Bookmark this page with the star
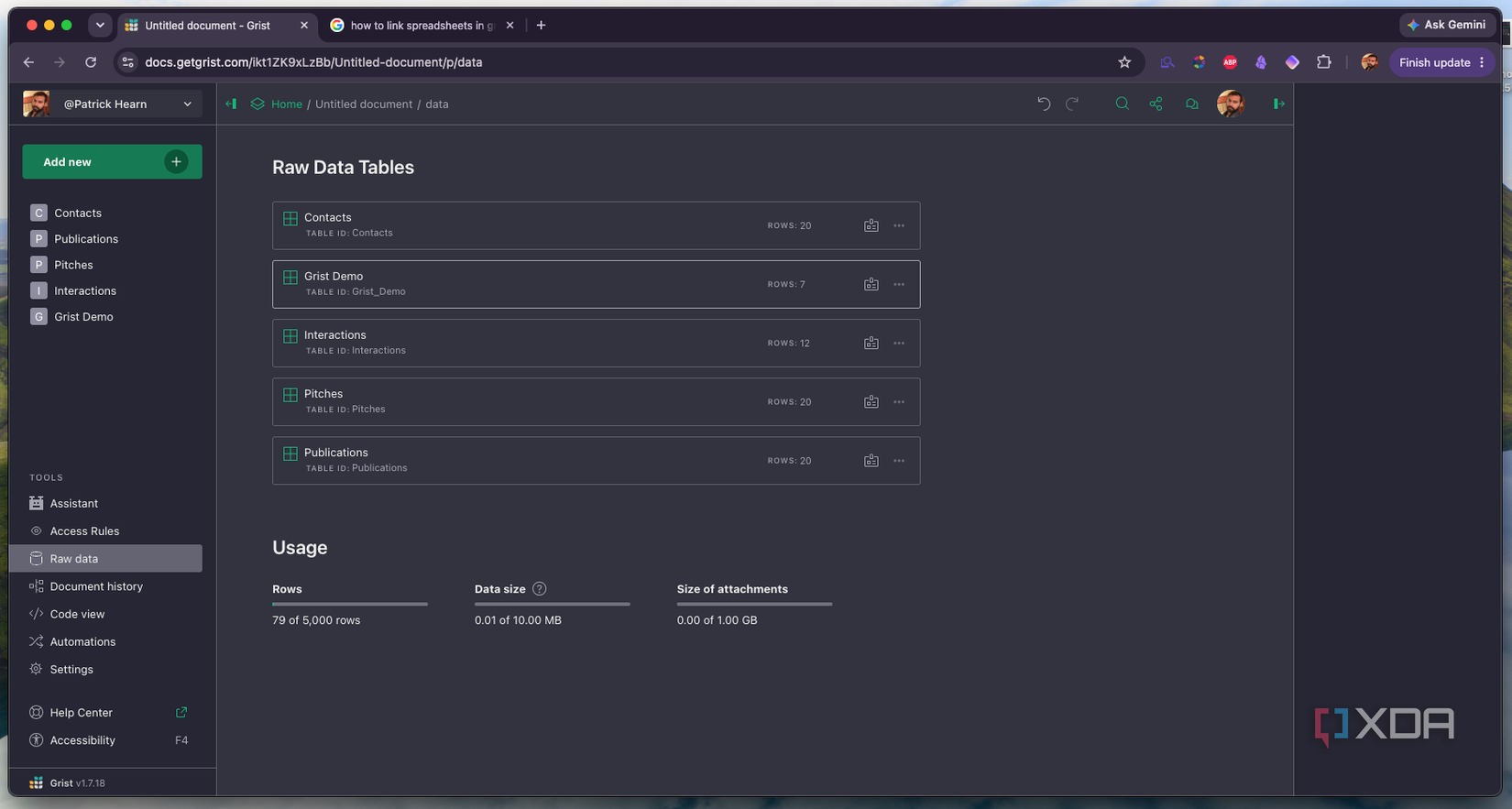 coord(1124,62)
